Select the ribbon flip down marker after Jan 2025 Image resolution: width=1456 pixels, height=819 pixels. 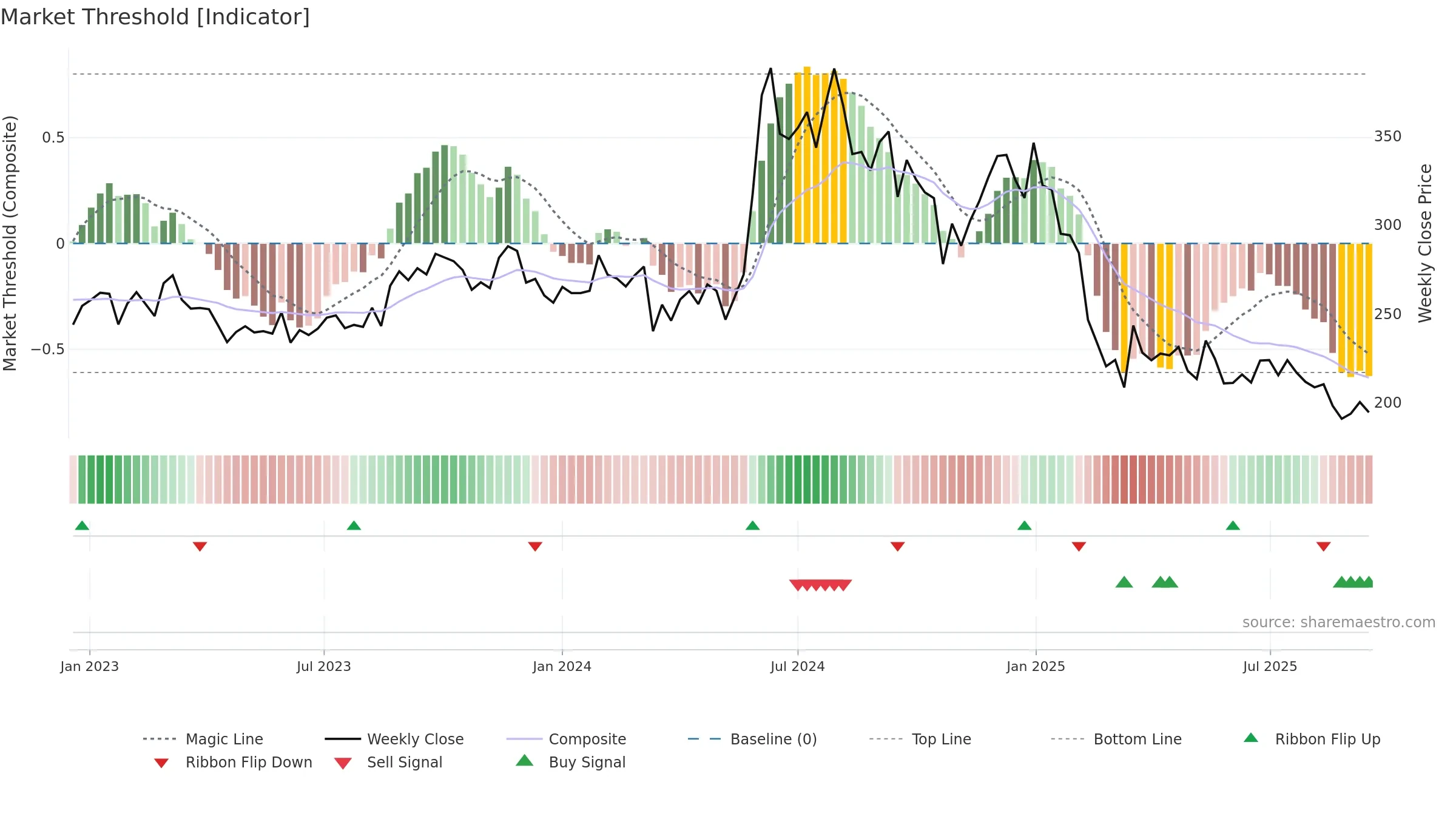point(1079,547)
